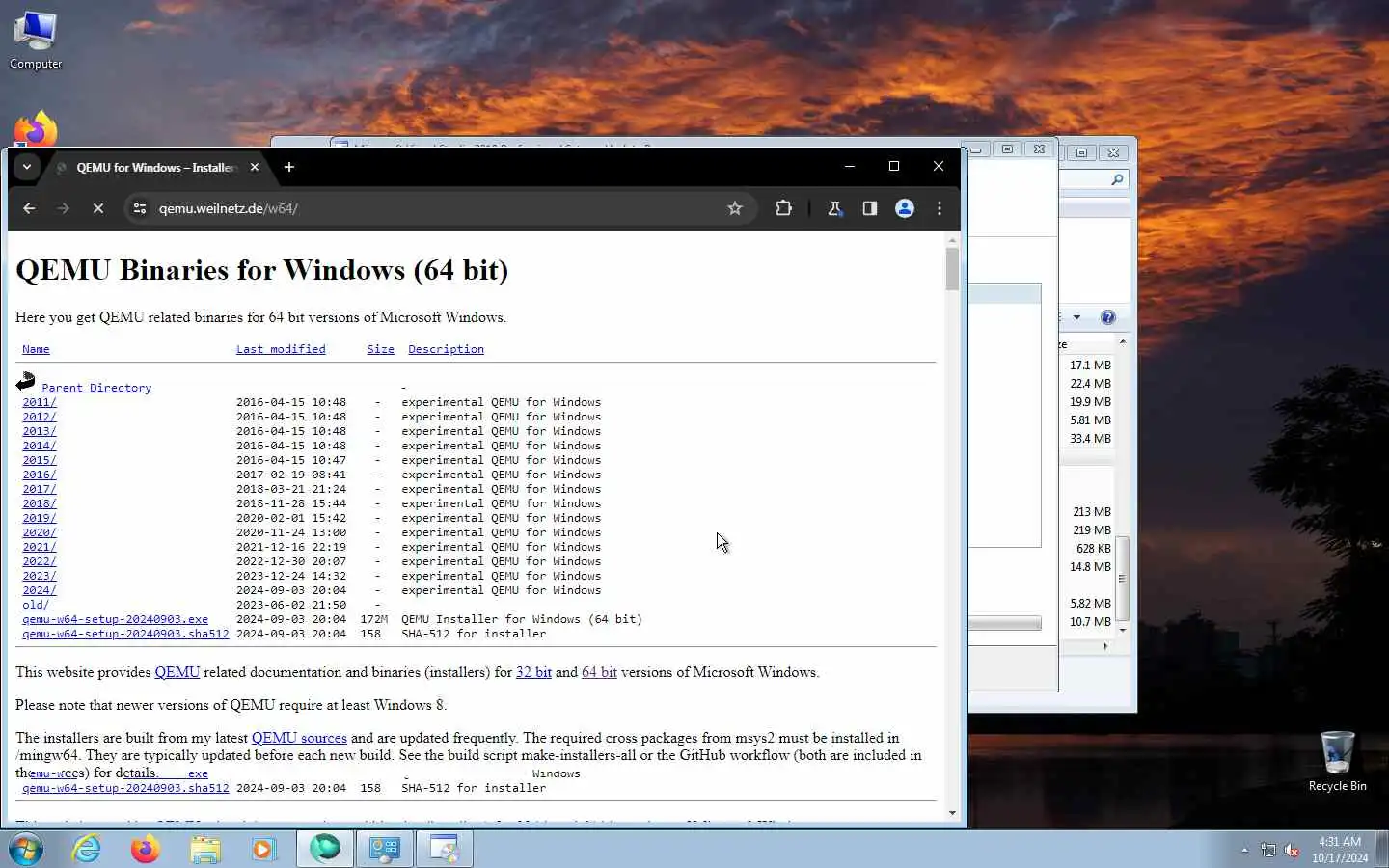
Task: Expand the tab search dropdown
Action: click(x=27, y=167)
